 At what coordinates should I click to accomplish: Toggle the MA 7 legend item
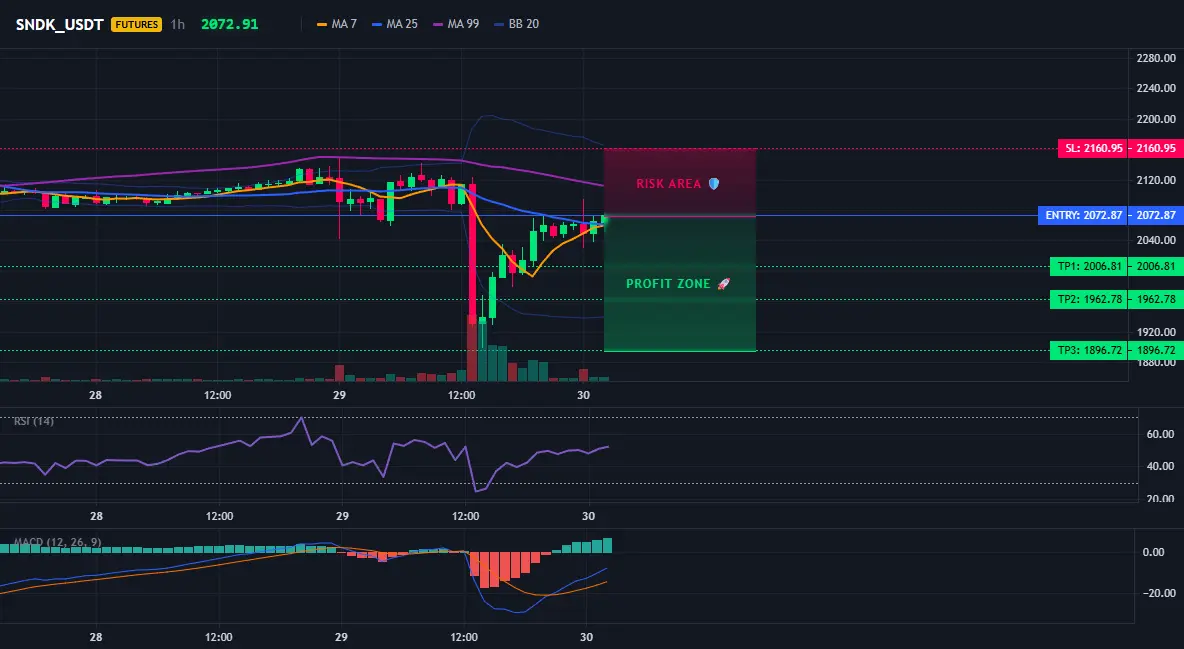tap(338, 24)
